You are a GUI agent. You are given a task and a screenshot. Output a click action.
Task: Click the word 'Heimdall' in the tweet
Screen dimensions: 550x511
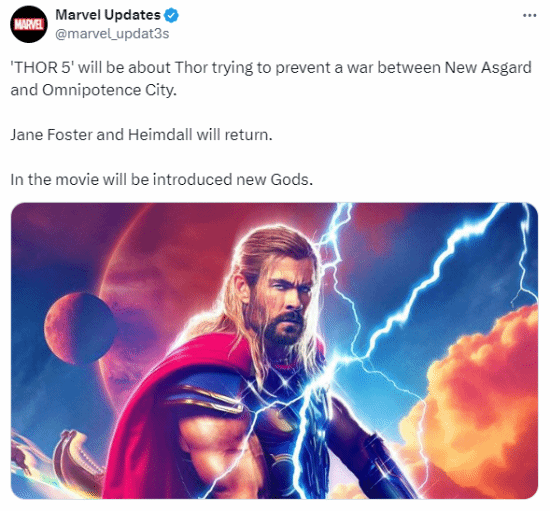(160, 135)
